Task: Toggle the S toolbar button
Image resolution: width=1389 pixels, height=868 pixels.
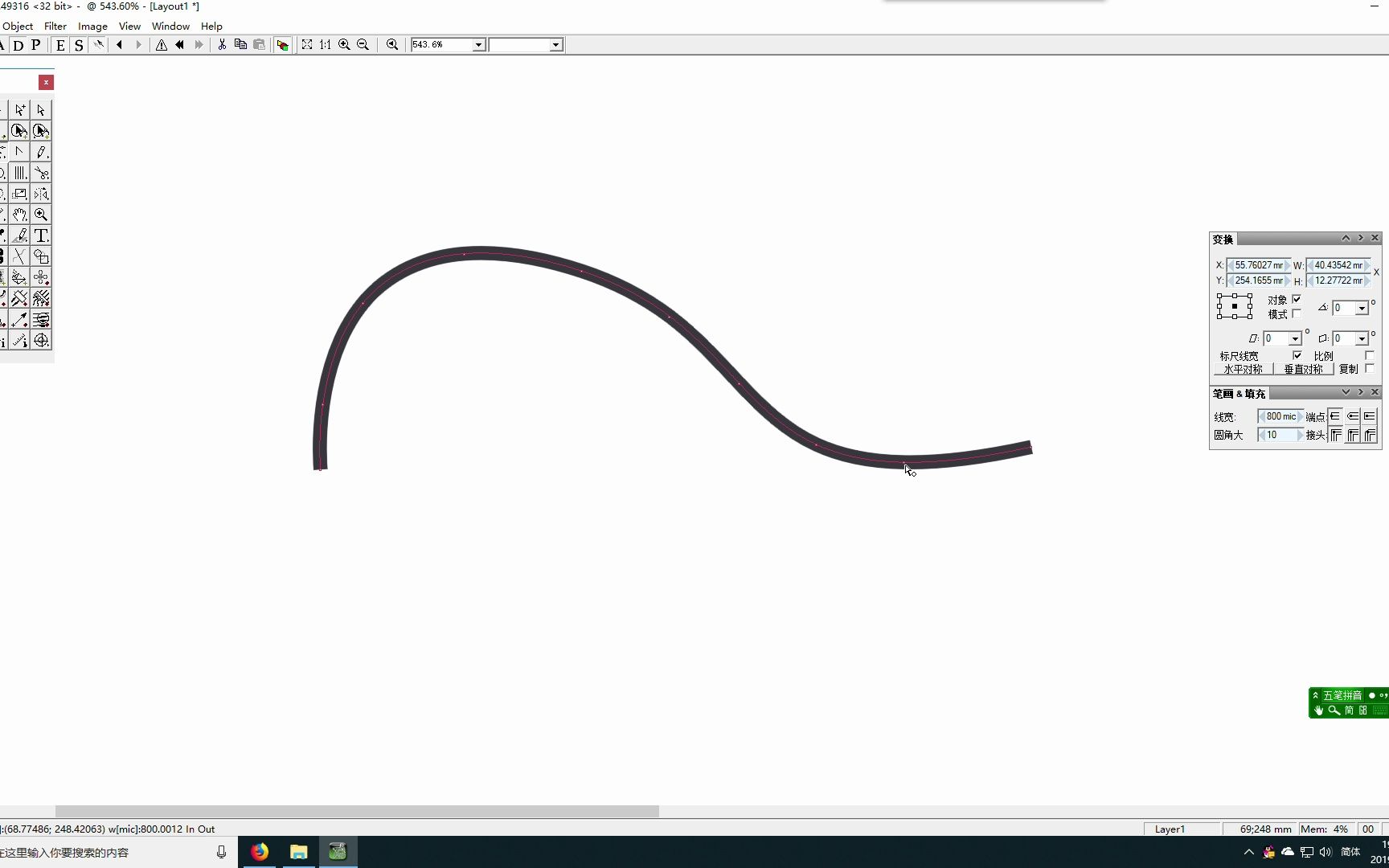Action: coord(79,45)
